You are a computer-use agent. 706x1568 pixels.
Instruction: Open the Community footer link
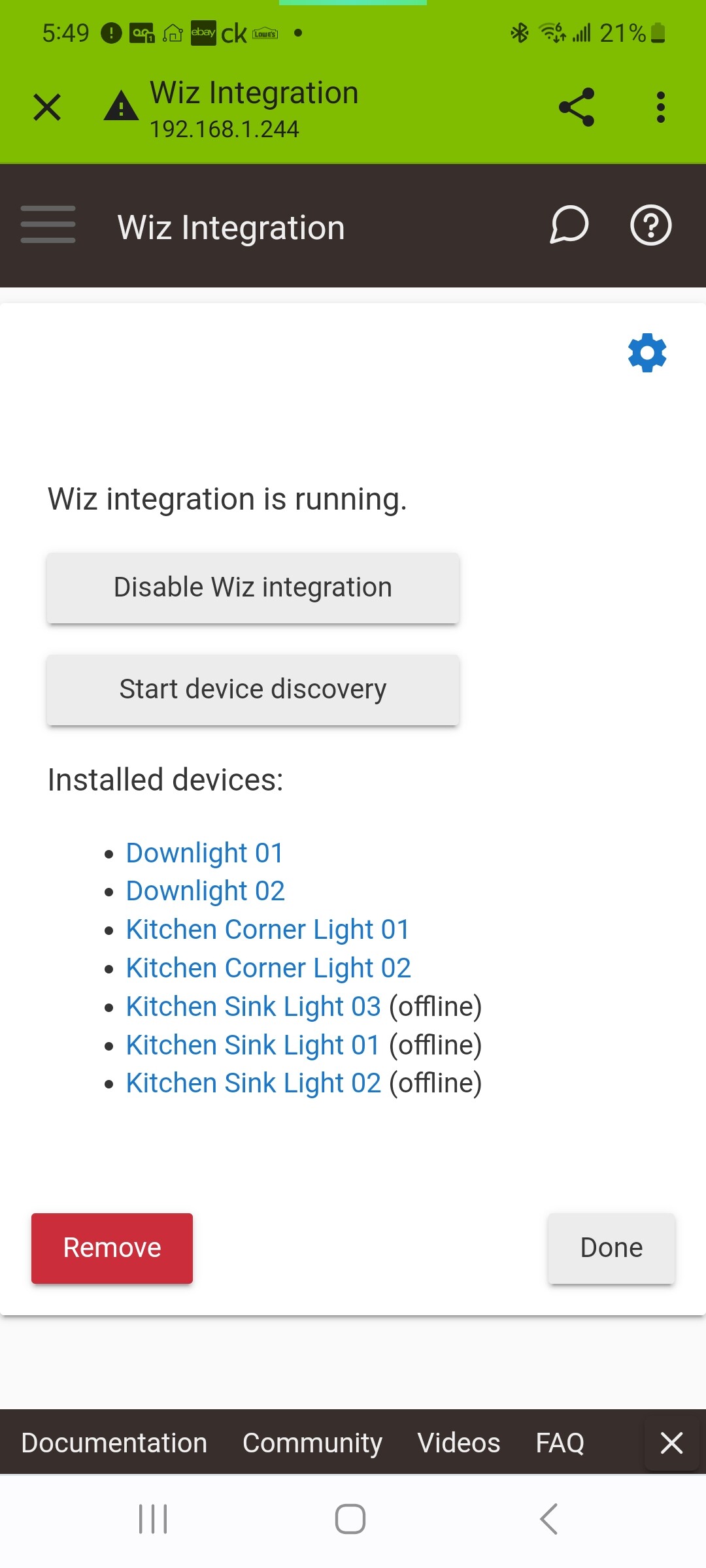312,1443
